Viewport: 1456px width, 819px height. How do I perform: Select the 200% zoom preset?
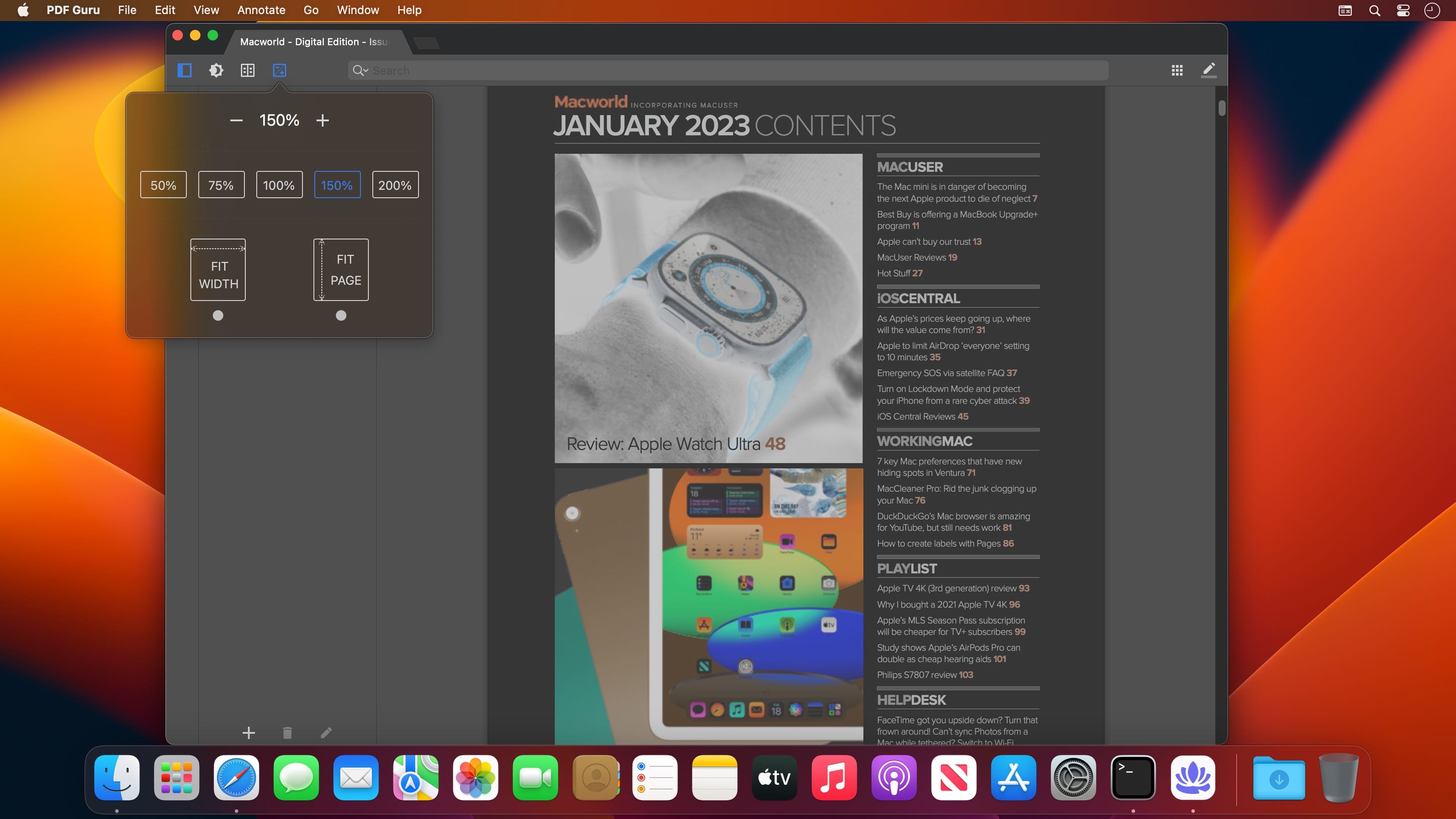tap(395, 185)
